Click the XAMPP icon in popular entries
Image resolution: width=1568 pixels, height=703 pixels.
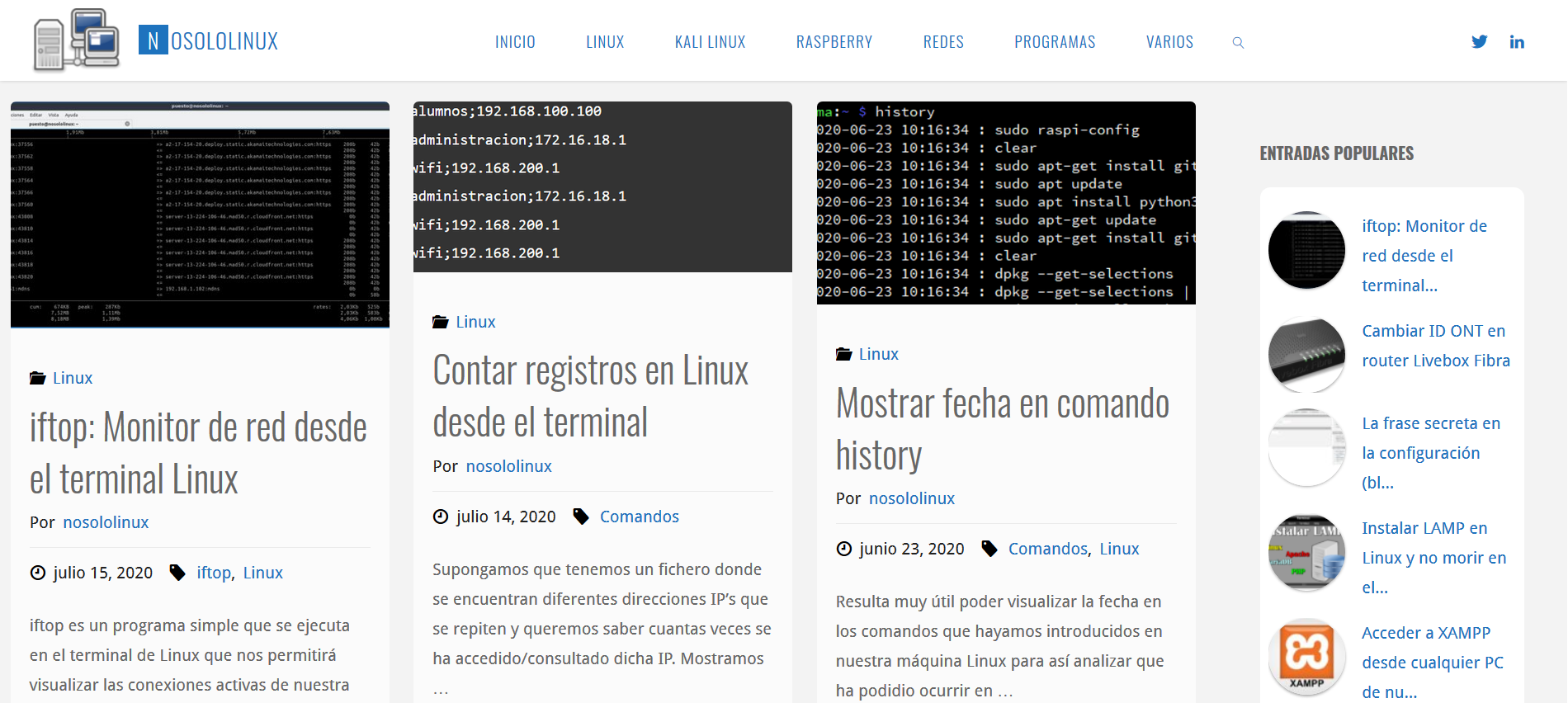1306,657
